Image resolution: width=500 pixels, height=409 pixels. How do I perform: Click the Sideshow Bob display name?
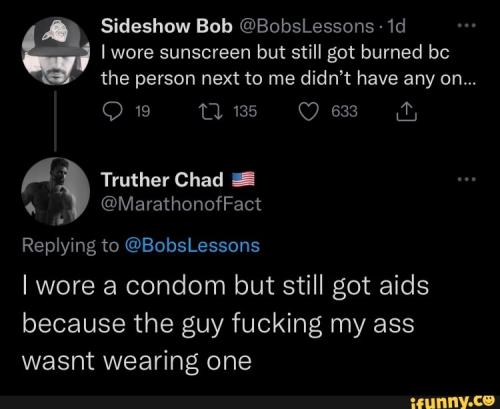[x=167, y=26]
